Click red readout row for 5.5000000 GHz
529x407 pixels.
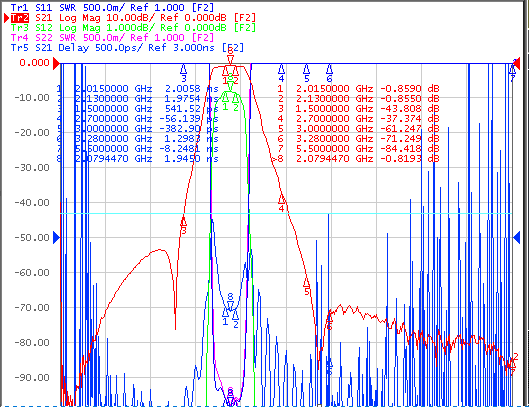(358, 148)
